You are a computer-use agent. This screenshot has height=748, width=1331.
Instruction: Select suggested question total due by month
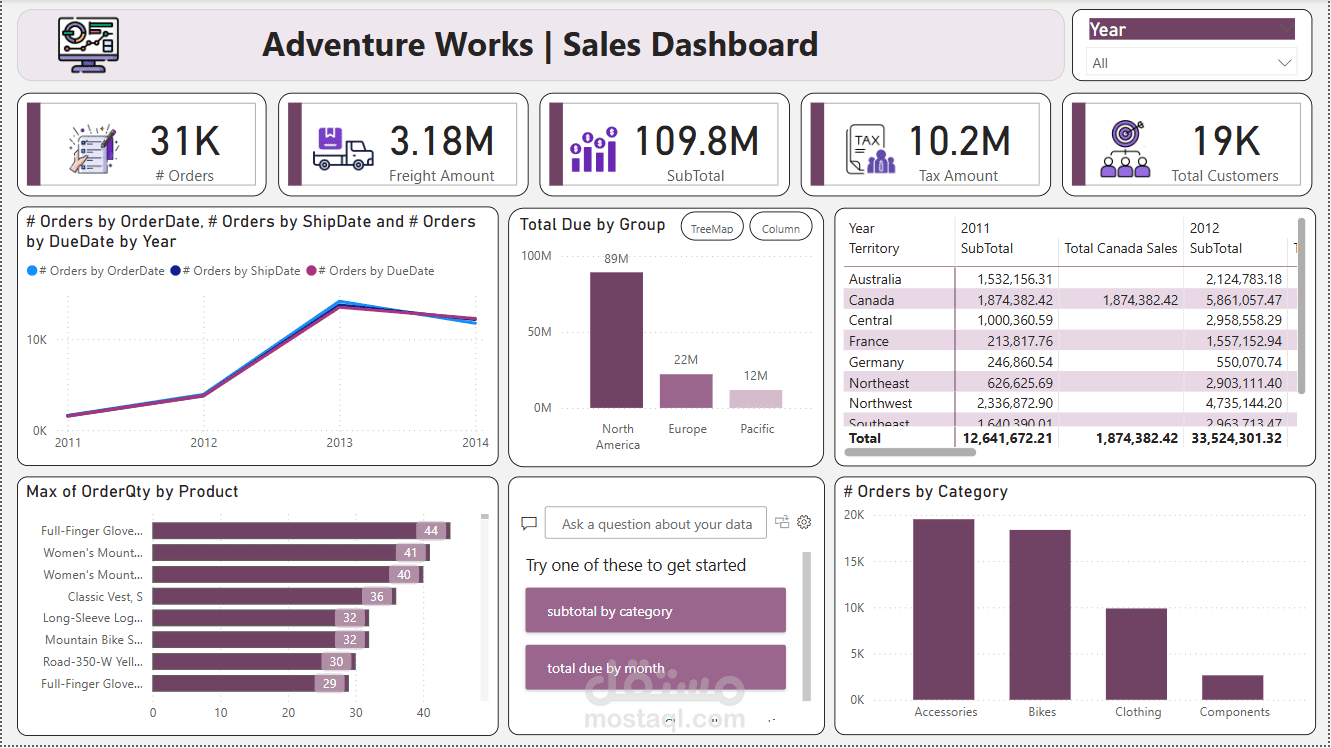656,668
